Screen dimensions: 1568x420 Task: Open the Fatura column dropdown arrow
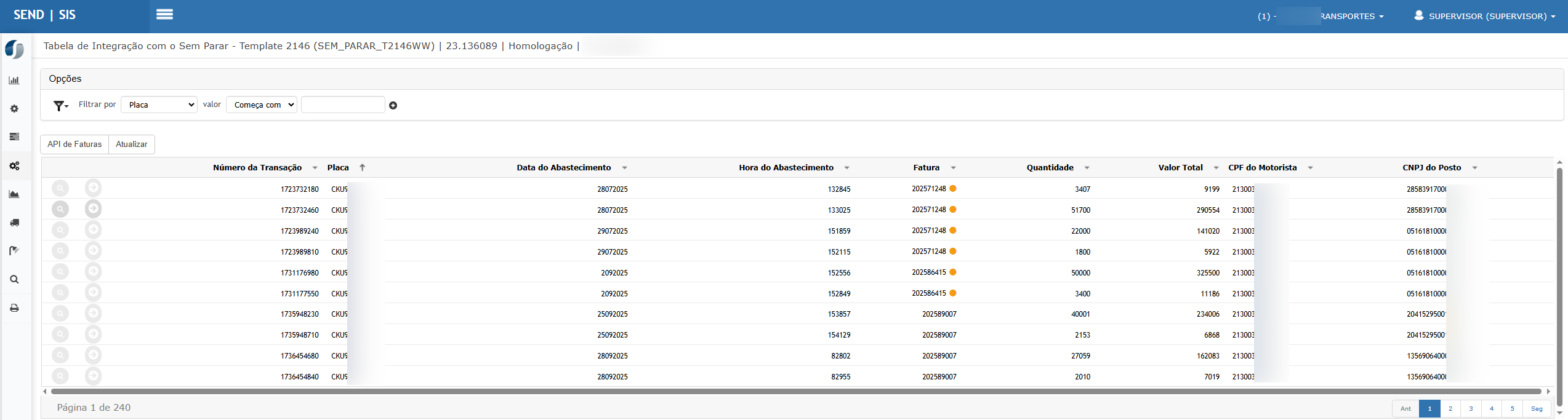tap(953, 168)
